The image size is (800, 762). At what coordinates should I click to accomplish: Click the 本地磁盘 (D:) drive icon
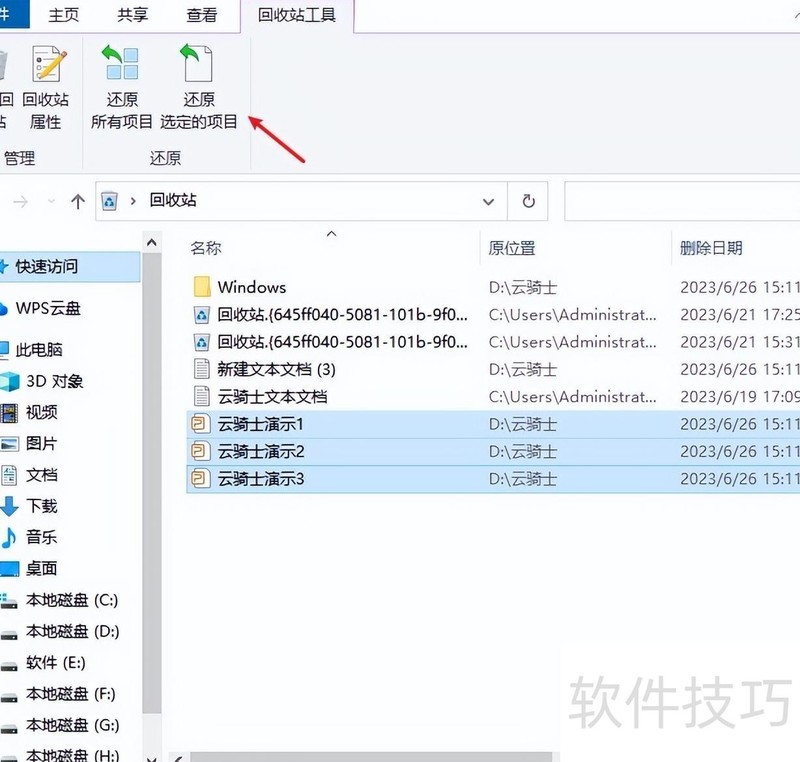(9, 634)
